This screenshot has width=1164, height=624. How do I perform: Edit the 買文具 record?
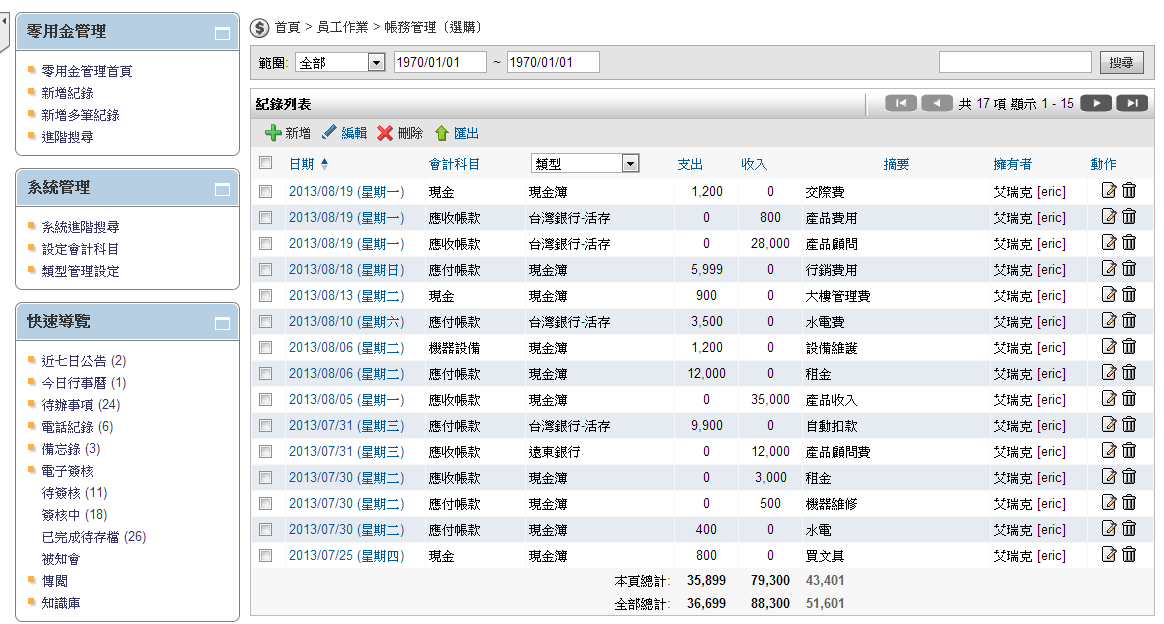pyautogui.click(x=1109, y=554)
